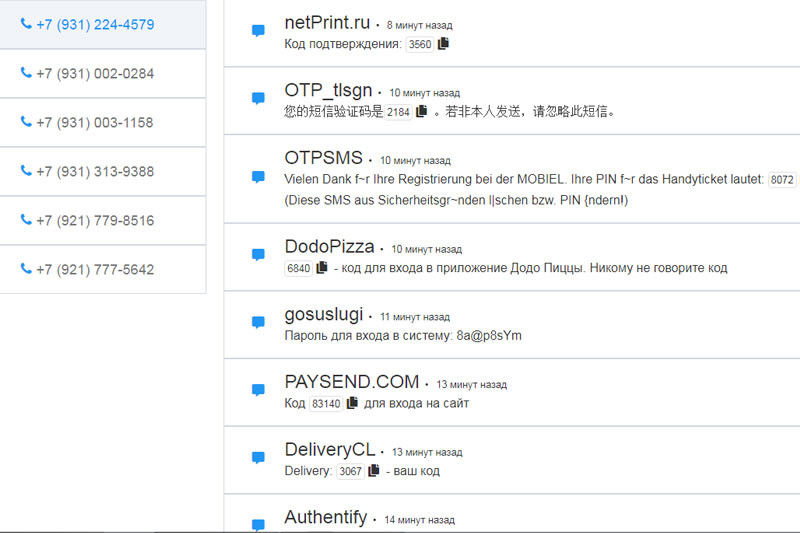The image size is (800, 533).
Task: Click gosuslugi password text 8a@p8sYm
Action: pyautogui.click(x=489, y=336)
